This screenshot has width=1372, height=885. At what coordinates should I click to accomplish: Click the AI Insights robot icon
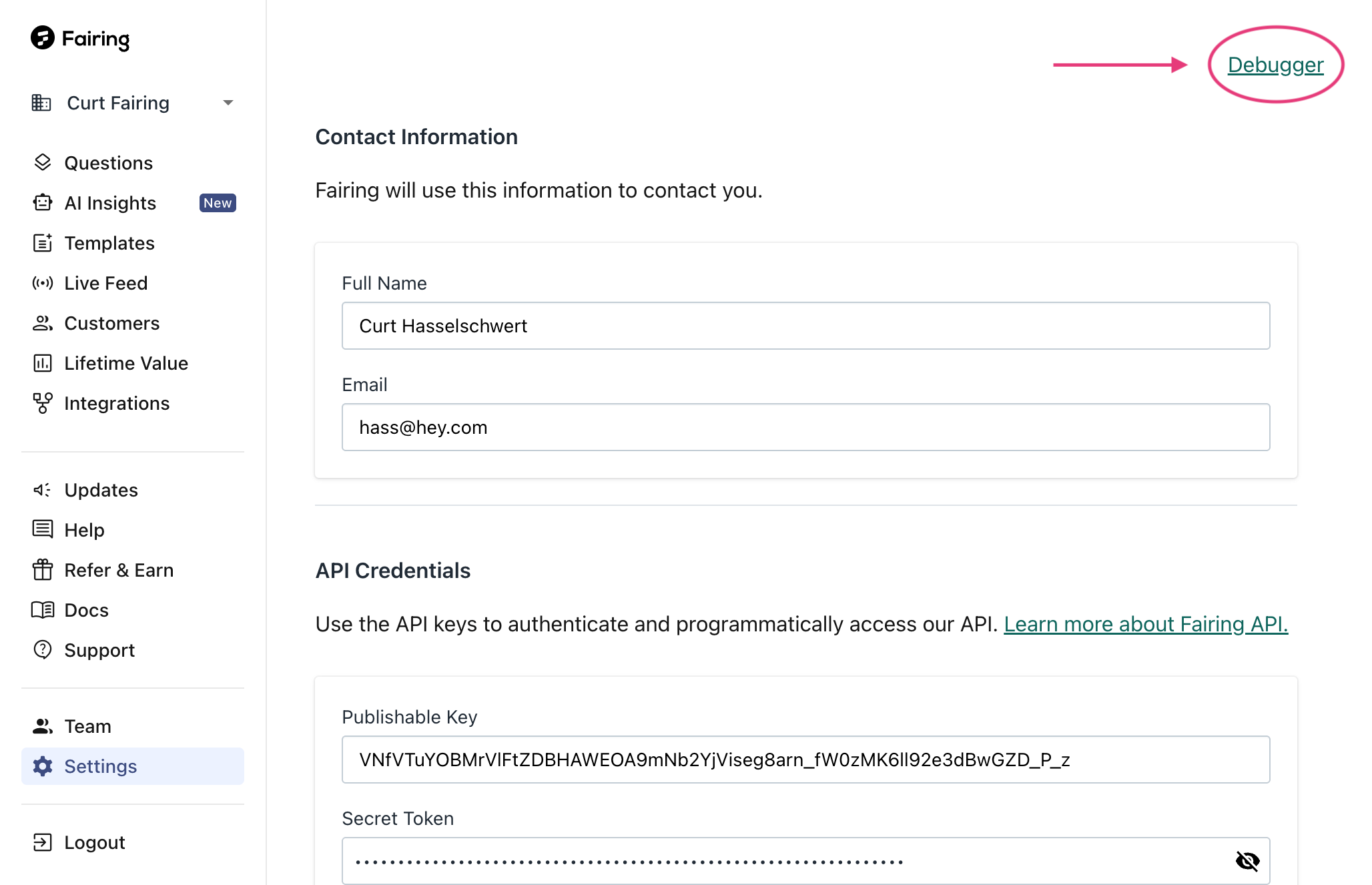(43, 202)
